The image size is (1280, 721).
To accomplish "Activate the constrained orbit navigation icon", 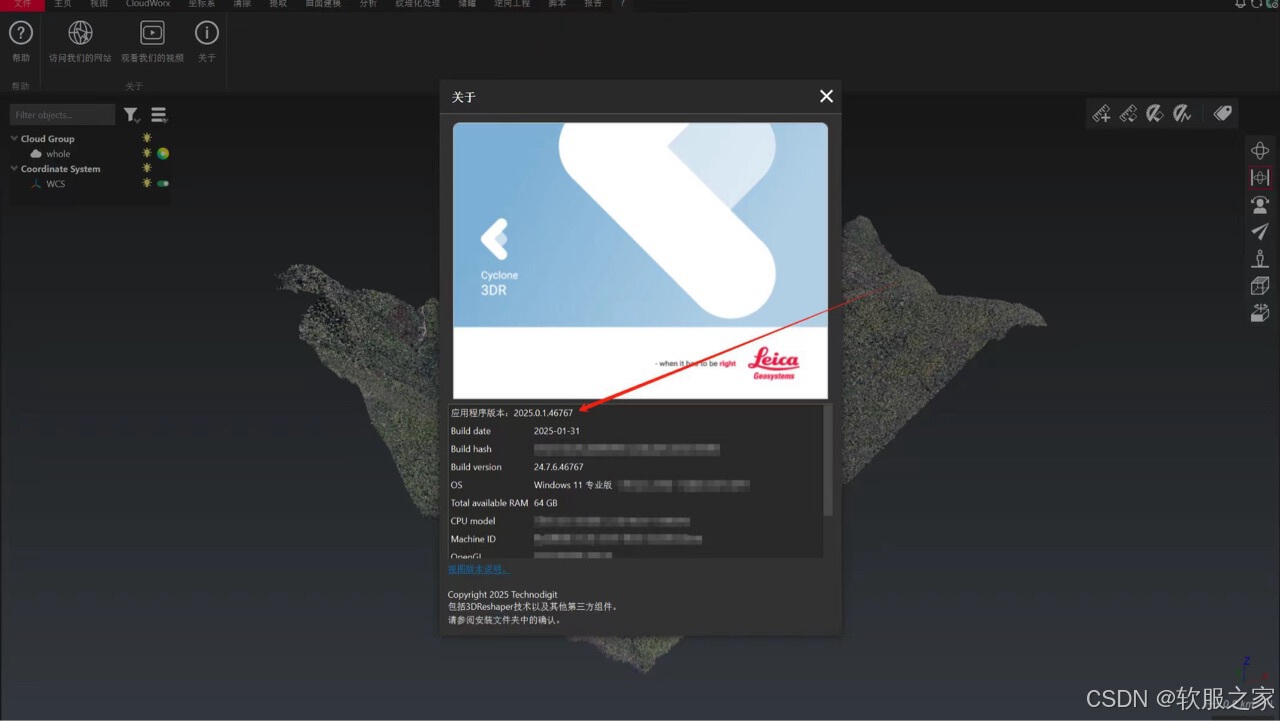I will pos(1260,177).
